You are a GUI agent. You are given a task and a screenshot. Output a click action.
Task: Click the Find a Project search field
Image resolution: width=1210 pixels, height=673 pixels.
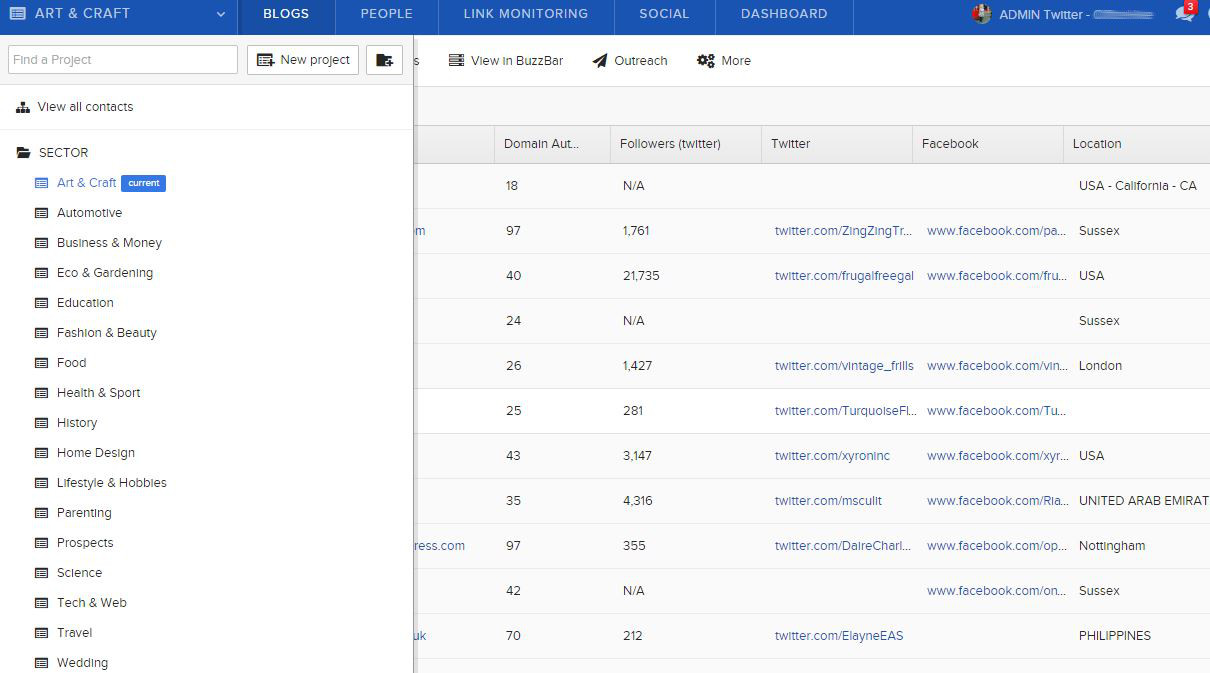(123, 60)
